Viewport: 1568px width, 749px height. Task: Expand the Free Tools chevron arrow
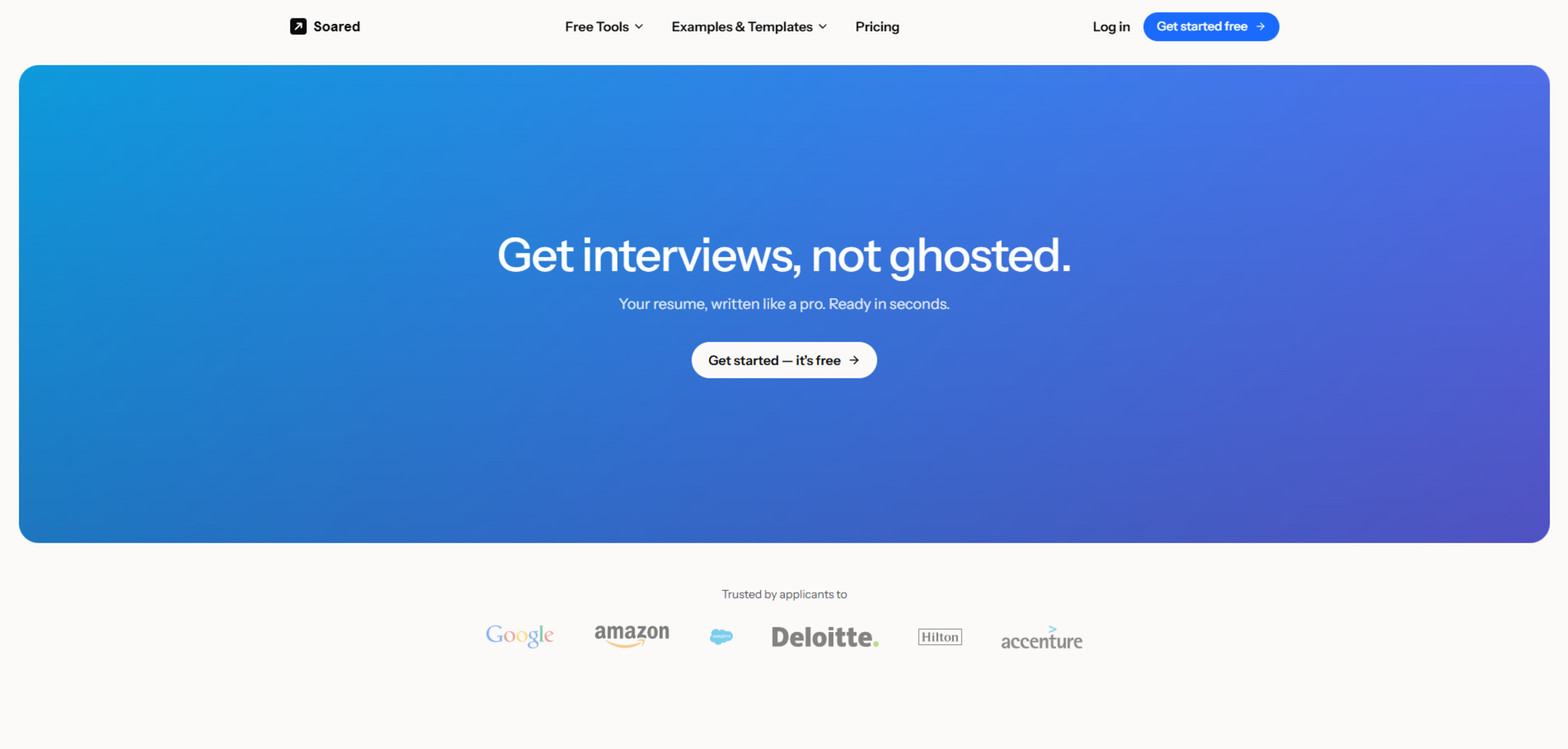(639, 27)
